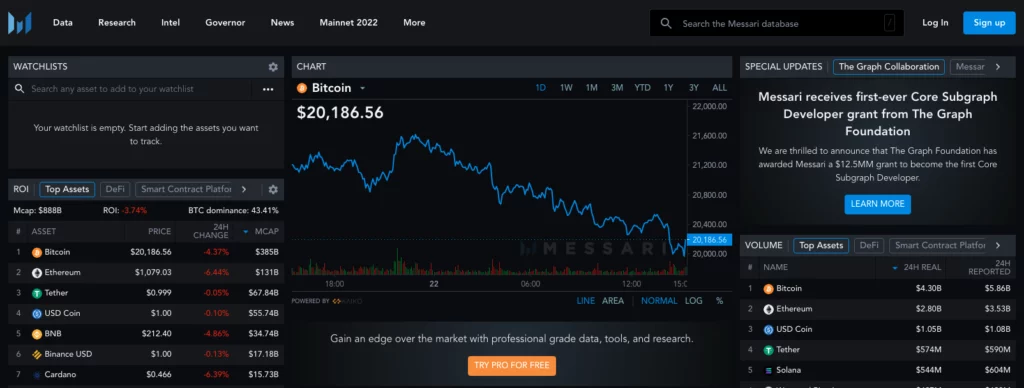The image size is (1024, 388).
Task: Click the search magnifier icon in header
Action: coord(666,23)
